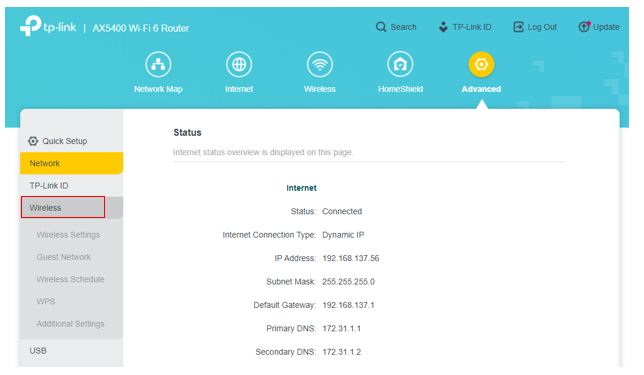Click the Internet status overview description
Screen dimensions: 644x375
pyautogui.click(x=263, y=152)
